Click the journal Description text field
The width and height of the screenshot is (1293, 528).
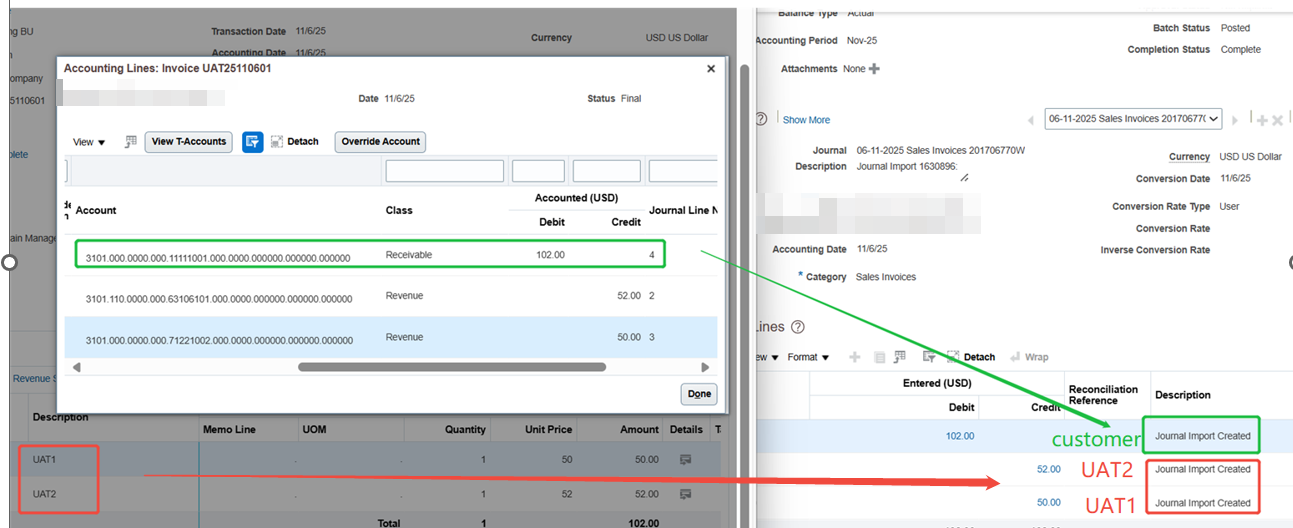click(912, 169)
